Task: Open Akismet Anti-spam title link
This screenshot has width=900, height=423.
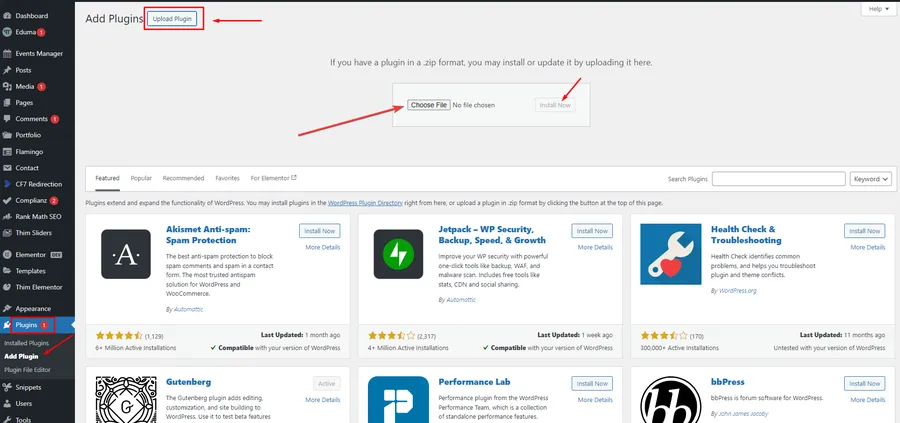Action: pos(208,235)
